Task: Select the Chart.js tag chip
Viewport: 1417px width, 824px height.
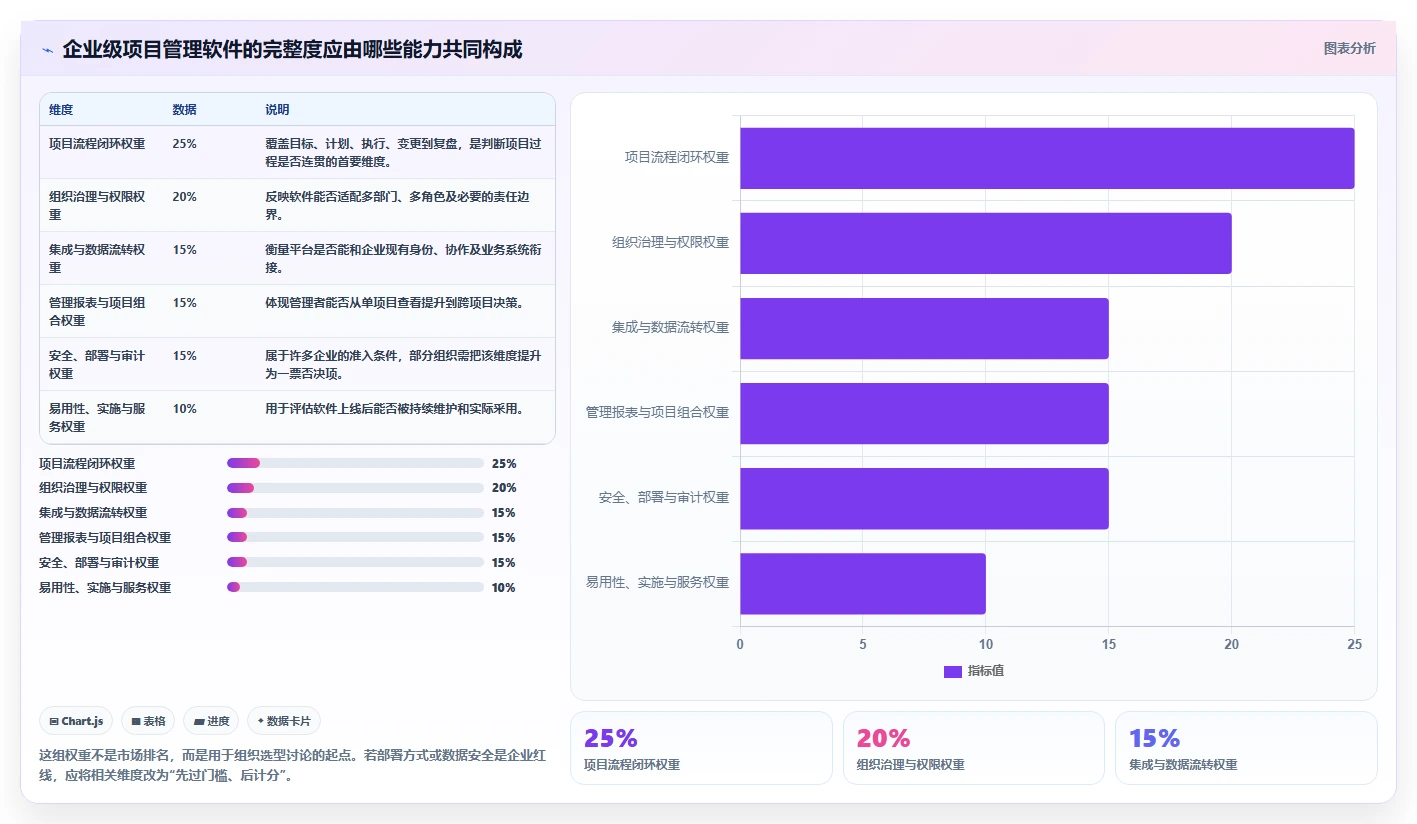Action: [76, 721]
